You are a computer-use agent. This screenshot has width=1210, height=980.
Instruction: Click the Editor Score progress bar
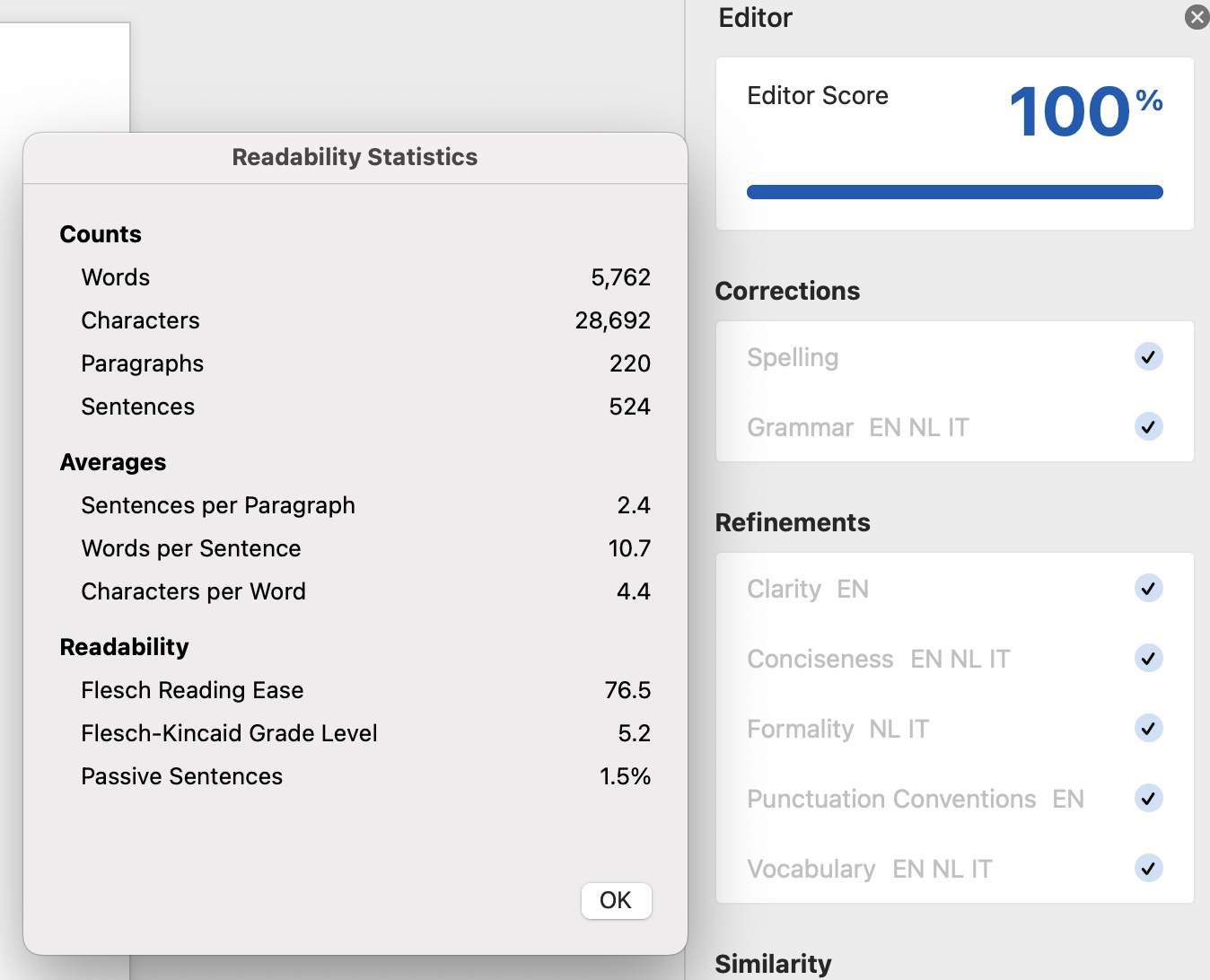click(x=954, y=191)
